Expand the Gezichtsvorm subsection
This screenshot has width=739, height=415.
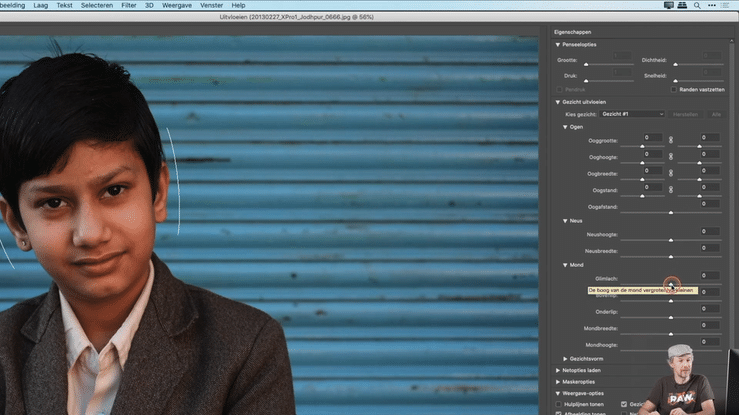(x=565, y=359)
